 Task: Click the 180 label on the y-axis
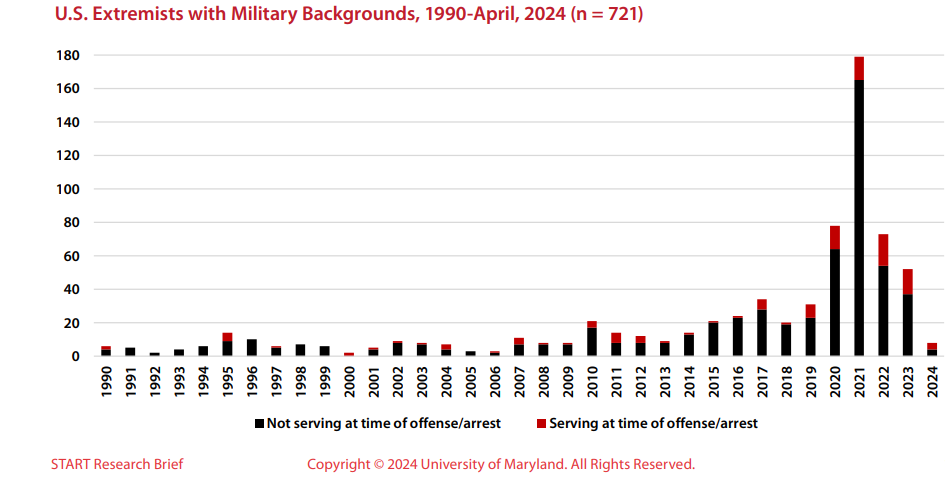[x=65, y=55]
